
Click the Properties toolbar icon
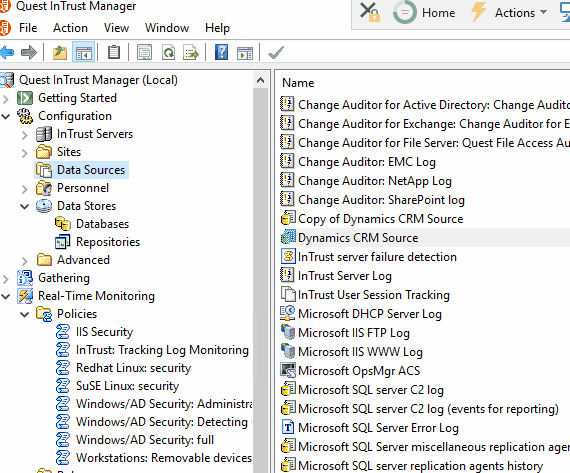[x=144, y=53]
